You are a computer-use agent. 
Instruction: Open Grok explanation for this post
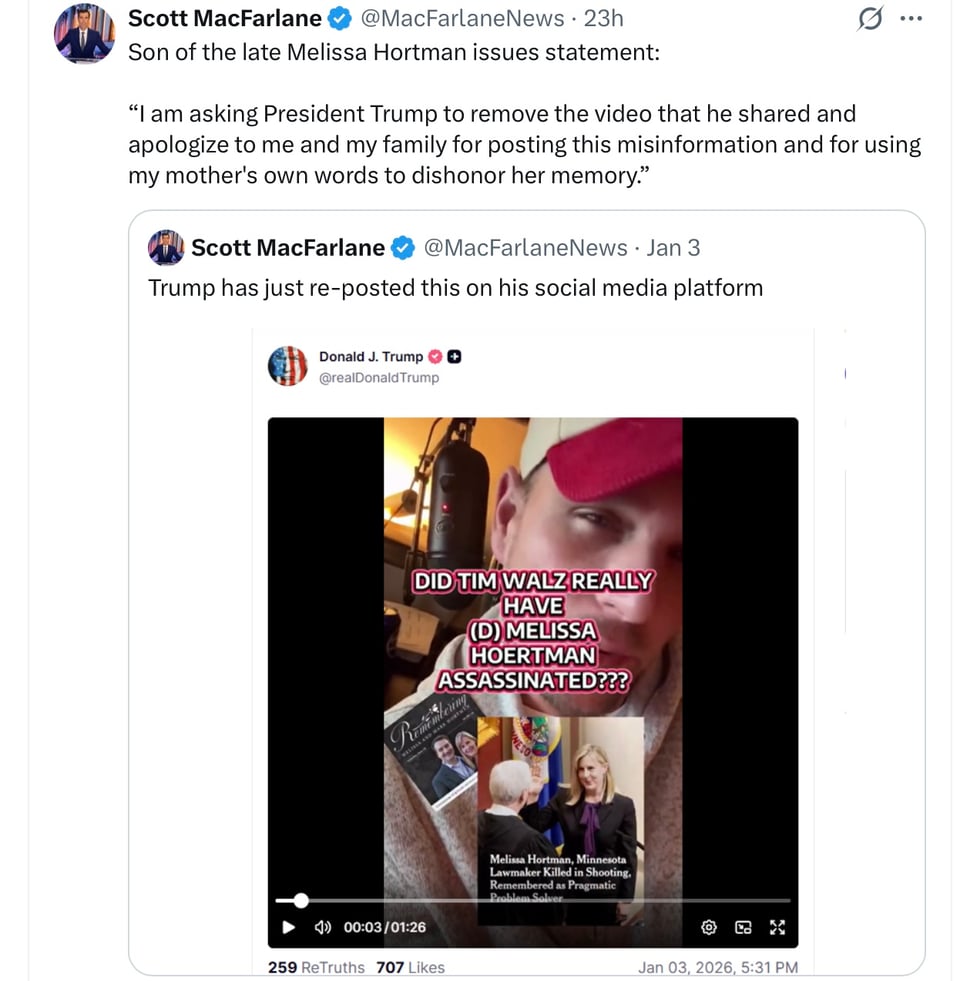(x=868, y=18)
